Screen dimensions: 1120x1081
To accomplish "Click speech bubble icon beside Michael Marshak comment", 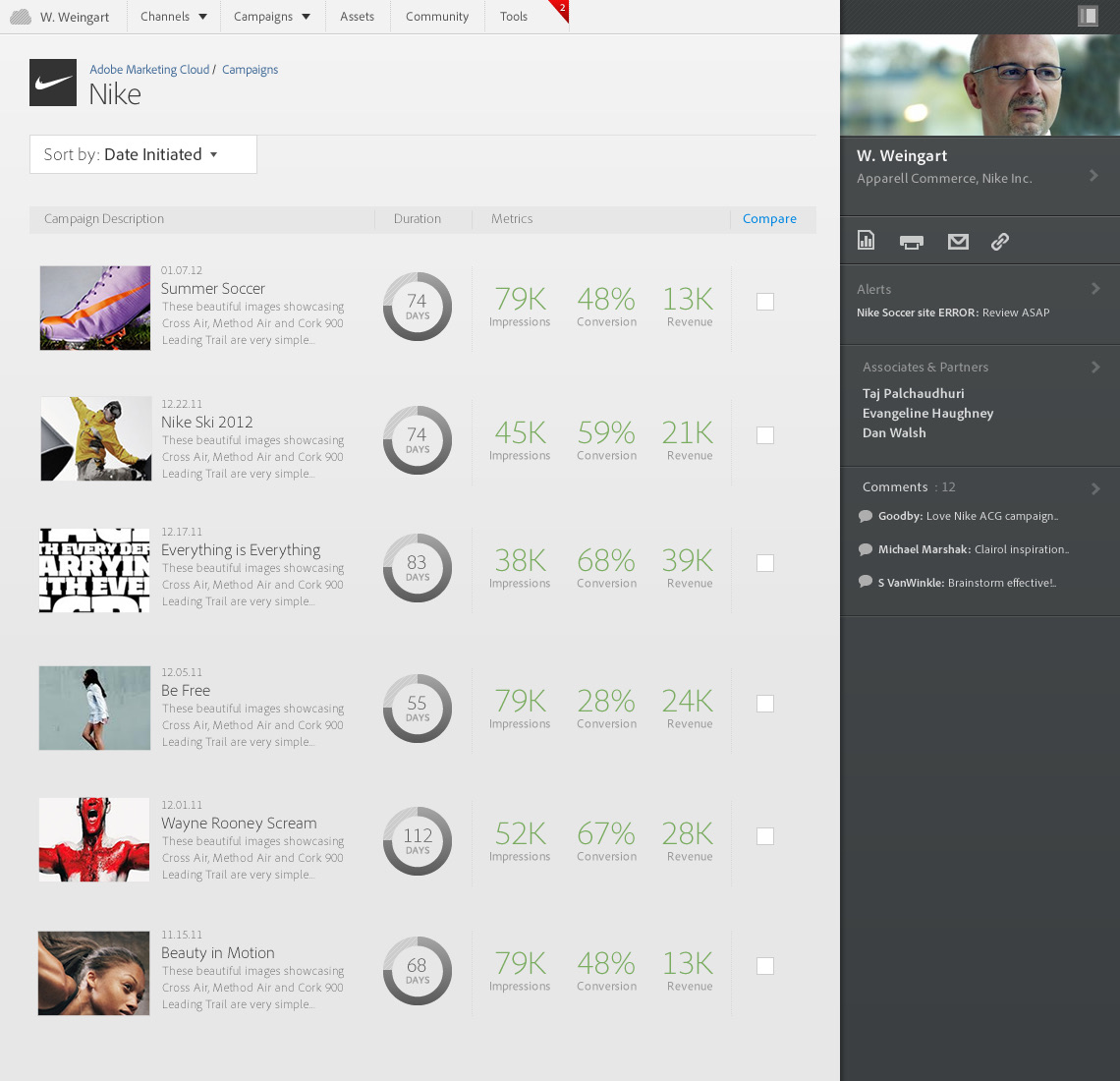I will [x=865, y=549].
